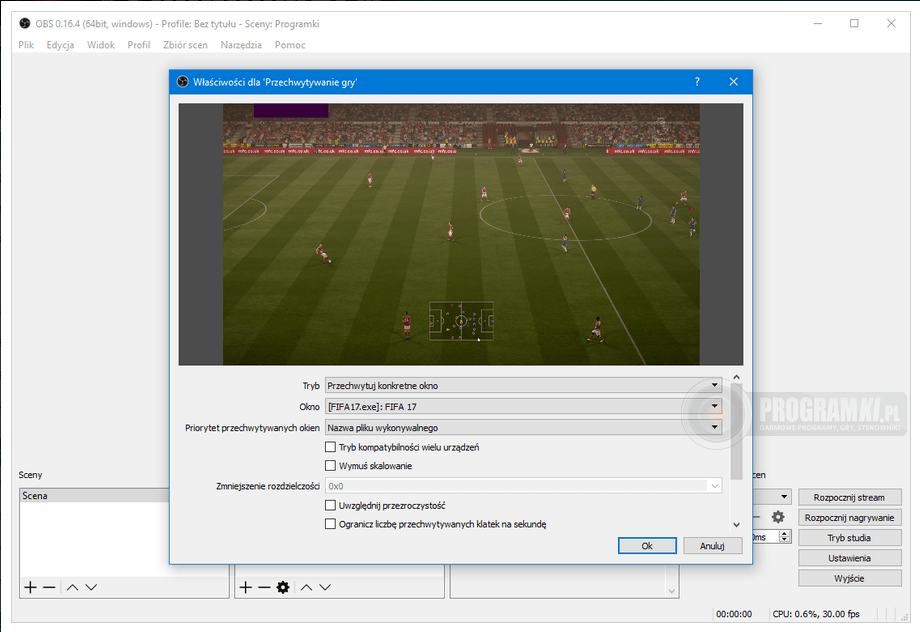920x632 pixels.
Task: Toggle Ogranicz liczbę przechwytywanych klatek checkbox
Action: (330, 524)
